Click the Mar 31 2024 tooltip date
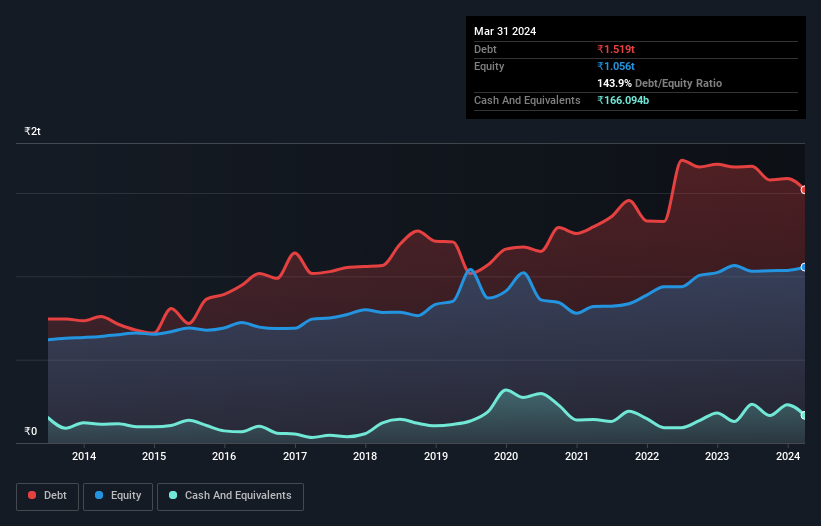 pos(505,31)
